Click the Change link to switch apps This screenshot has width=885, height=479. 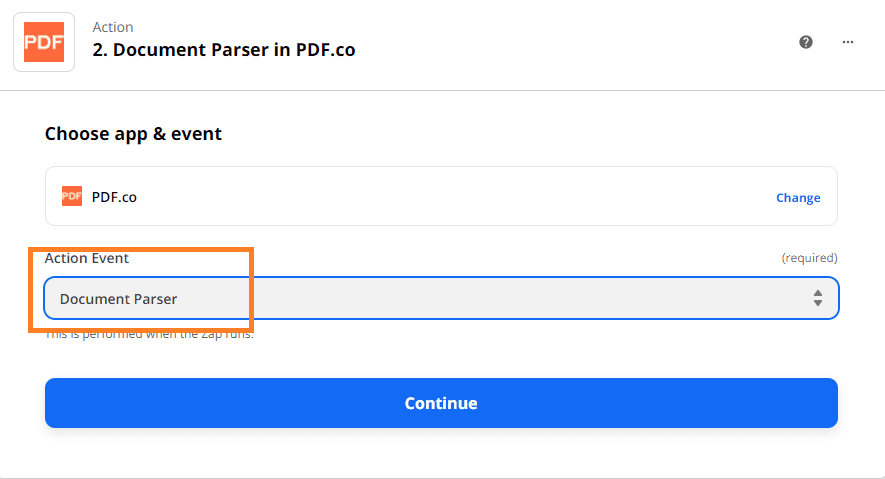tap(798, 198)
